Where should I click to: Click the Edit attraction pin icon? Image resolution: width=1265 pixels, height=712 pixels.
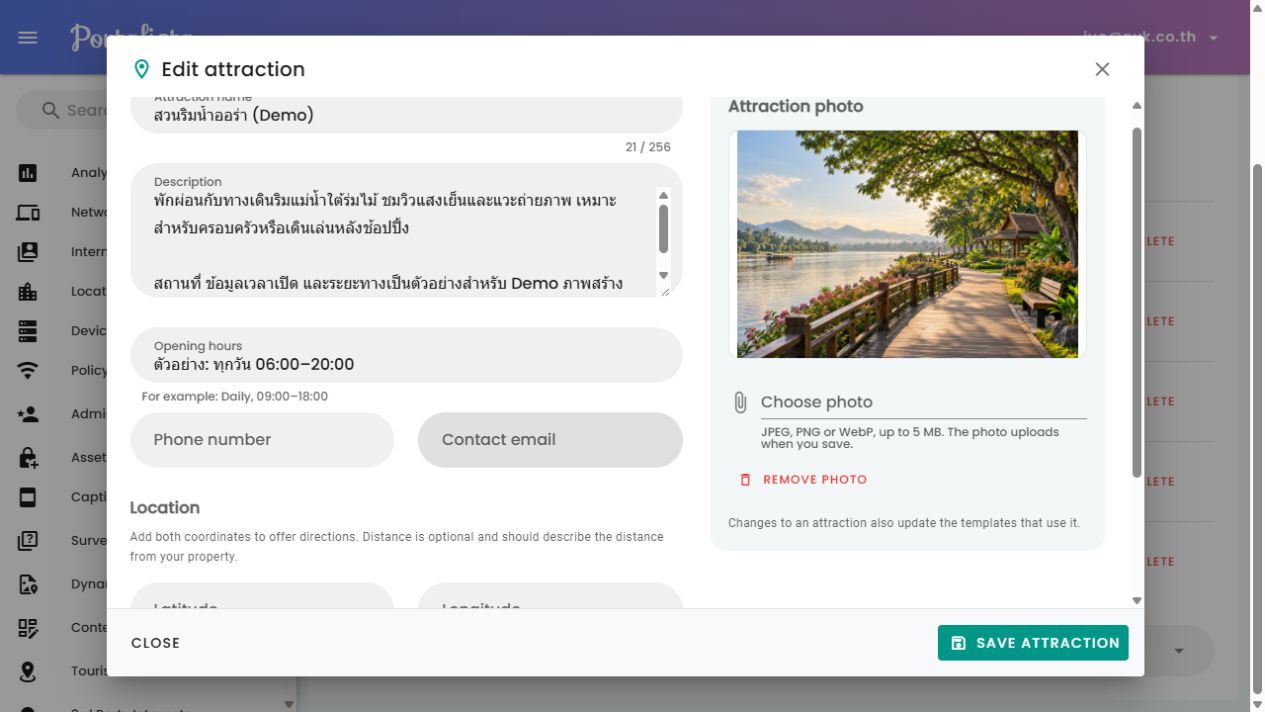tap(142, 69)
